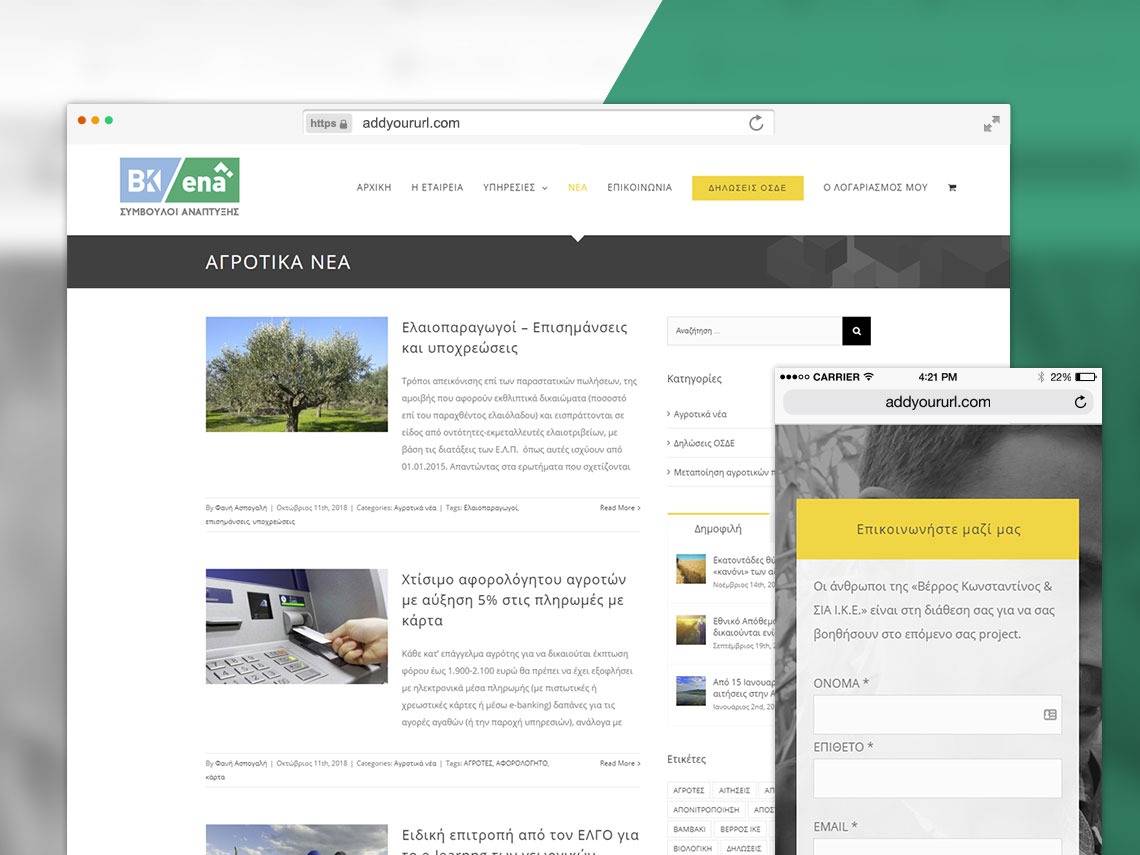Click the yellow ΔΗΛΩΣΕΙΣ ΟΣΔΕ button

[x=747, y=188]
